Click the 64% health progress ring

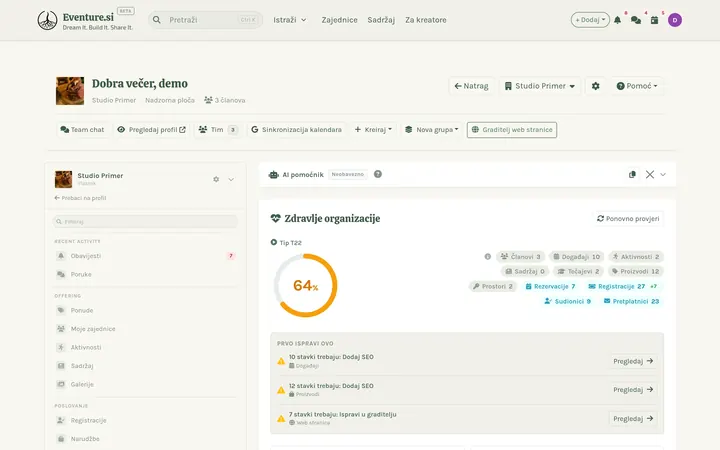point(305,285)
